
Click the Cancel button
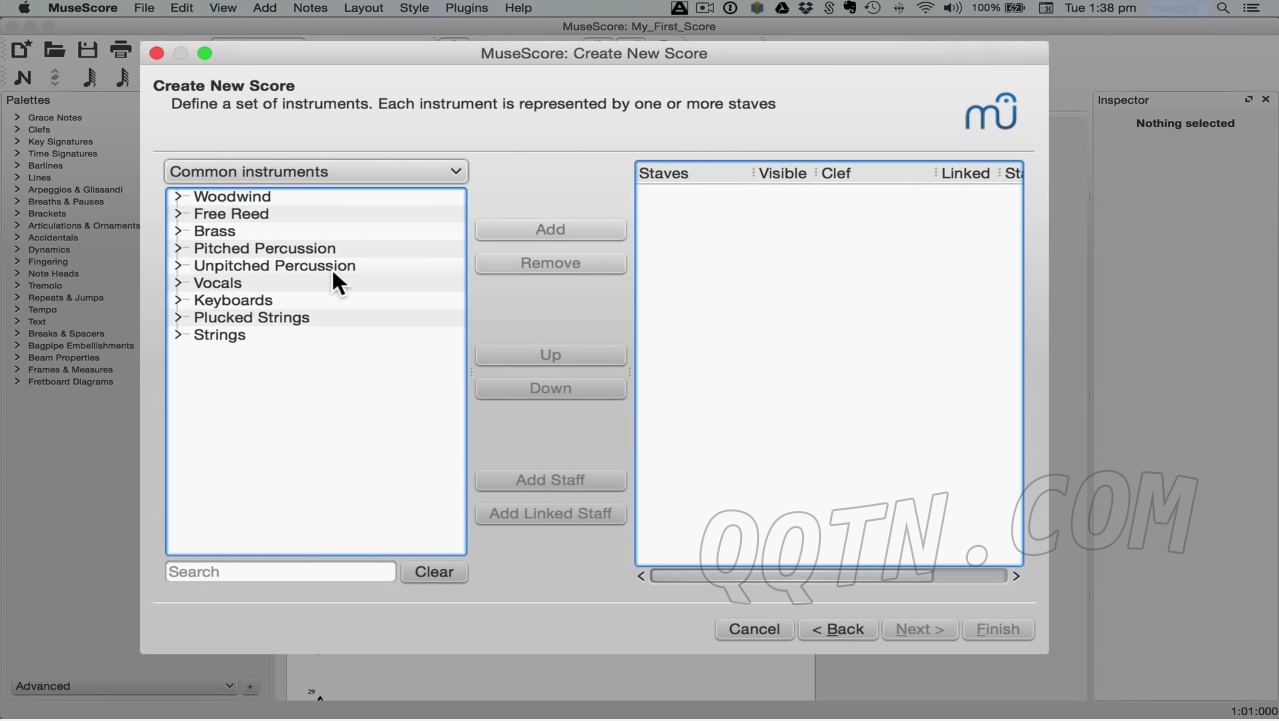[754, 629]
